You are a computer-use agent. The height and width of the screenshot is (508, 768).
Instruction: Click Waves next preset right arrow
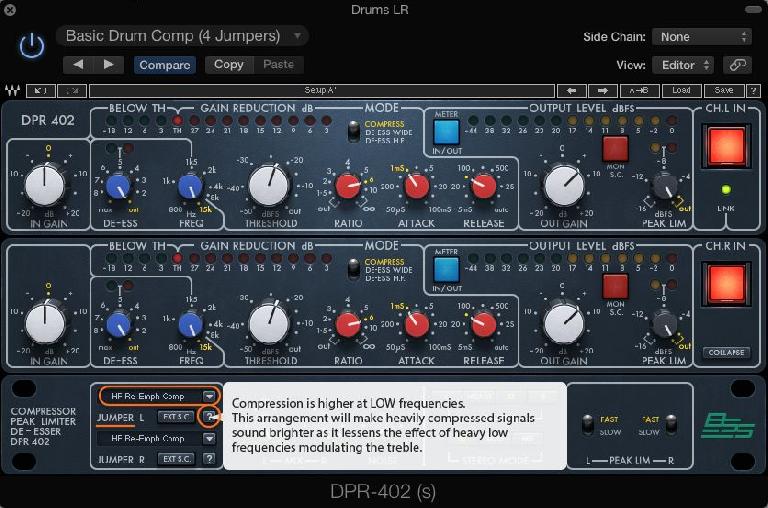[x=603, y=91]
